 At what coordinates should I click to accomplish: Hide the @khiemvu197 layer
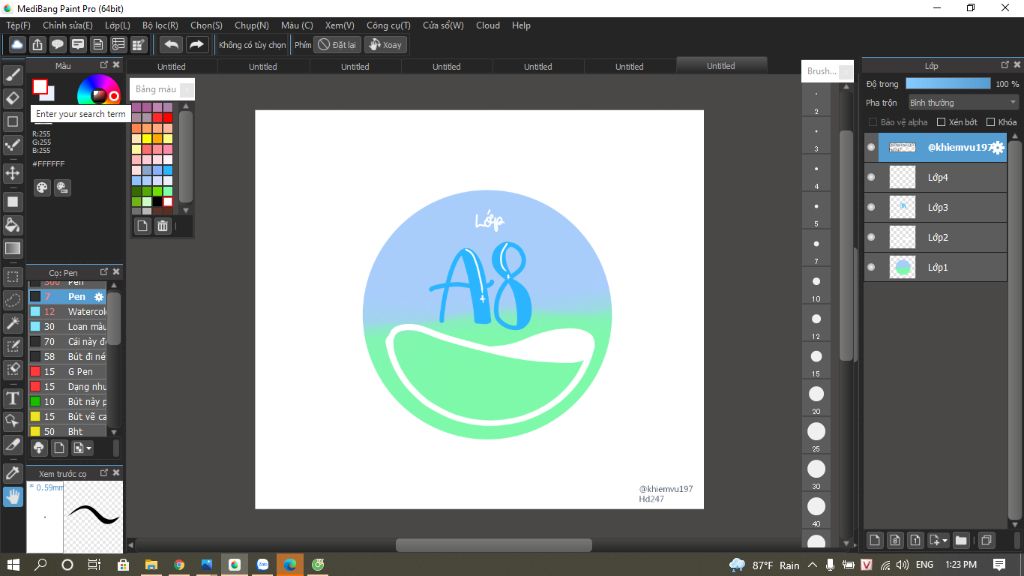(871, 147)
